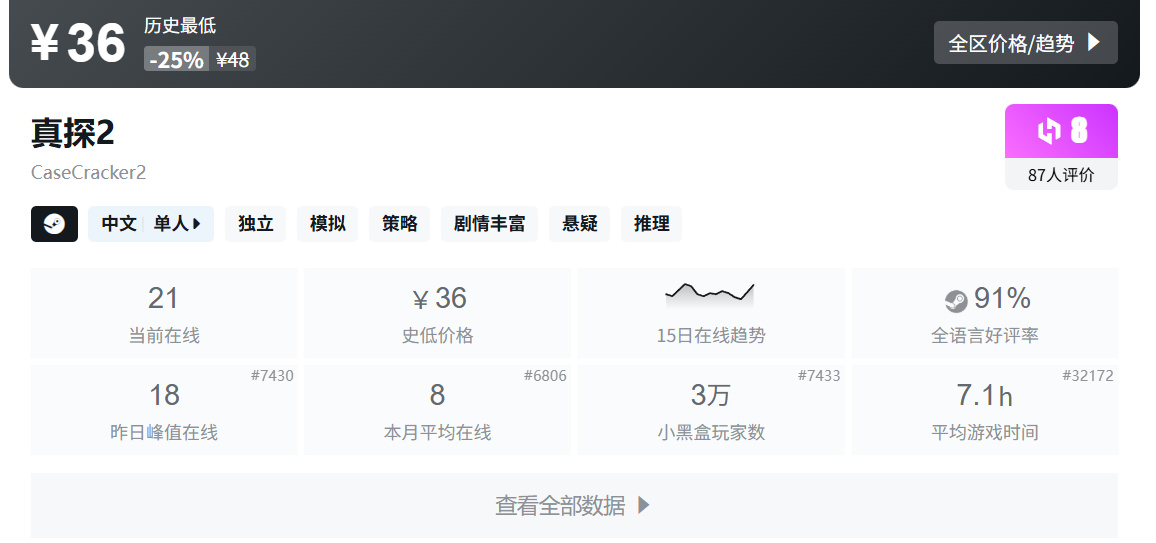1156x543 pixels.
Task: Click the -25% discount badge
Action: coord(176,60)
